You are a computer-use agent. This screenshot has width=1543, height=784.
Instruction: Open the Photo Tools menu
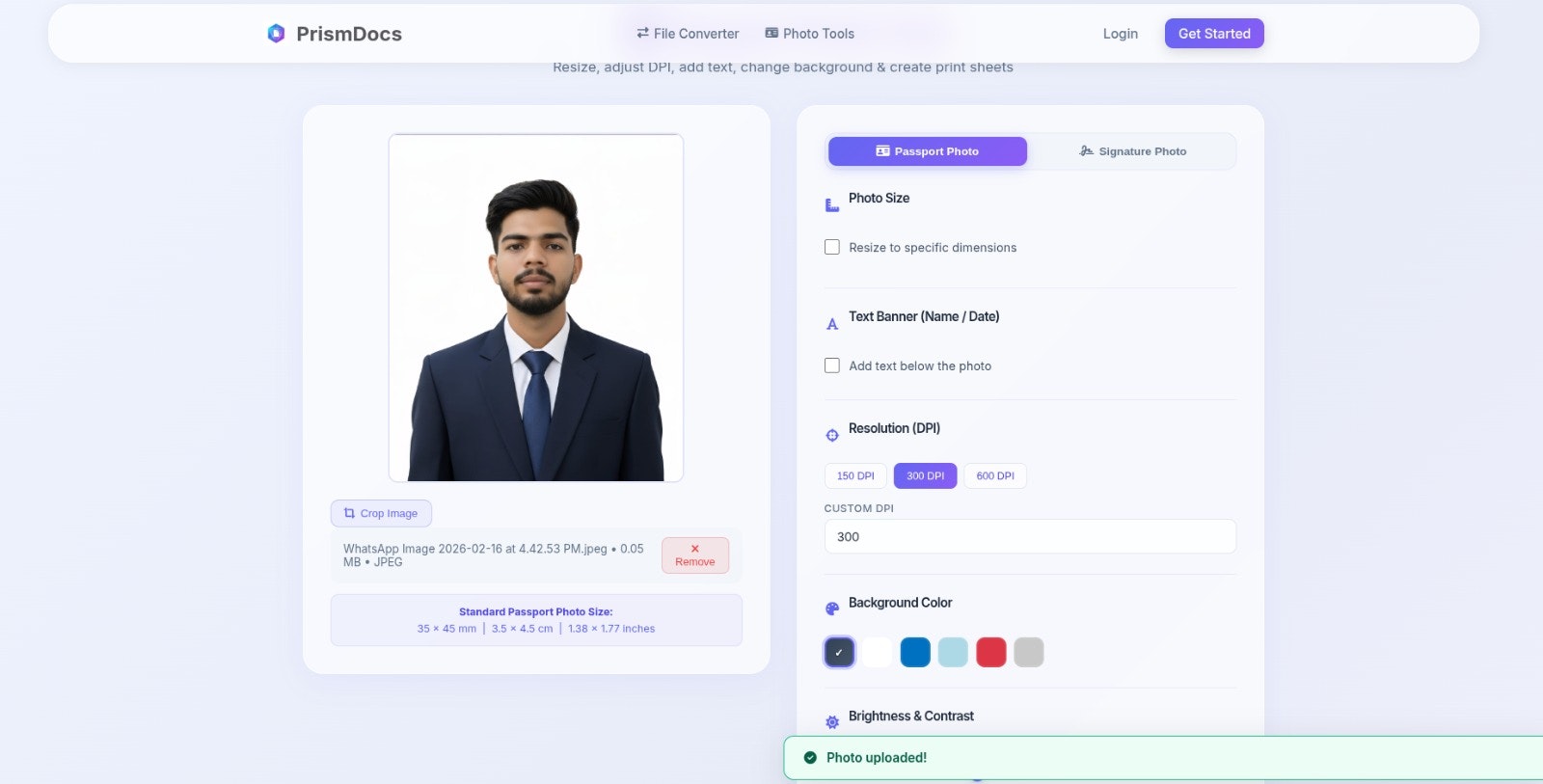[x=809, y=34]
